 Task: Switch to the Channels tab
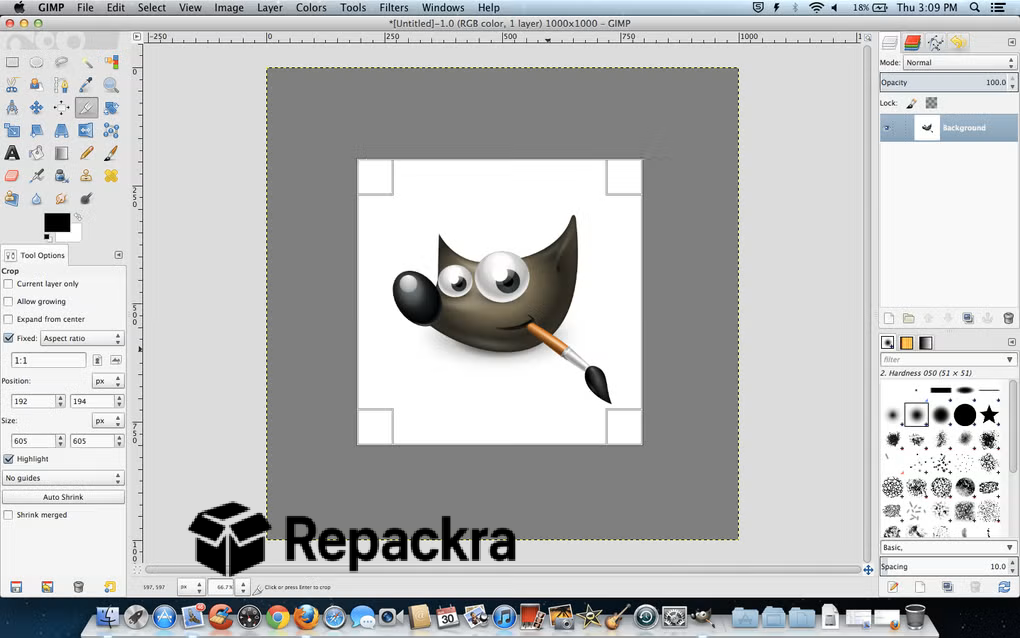[913, 43]
